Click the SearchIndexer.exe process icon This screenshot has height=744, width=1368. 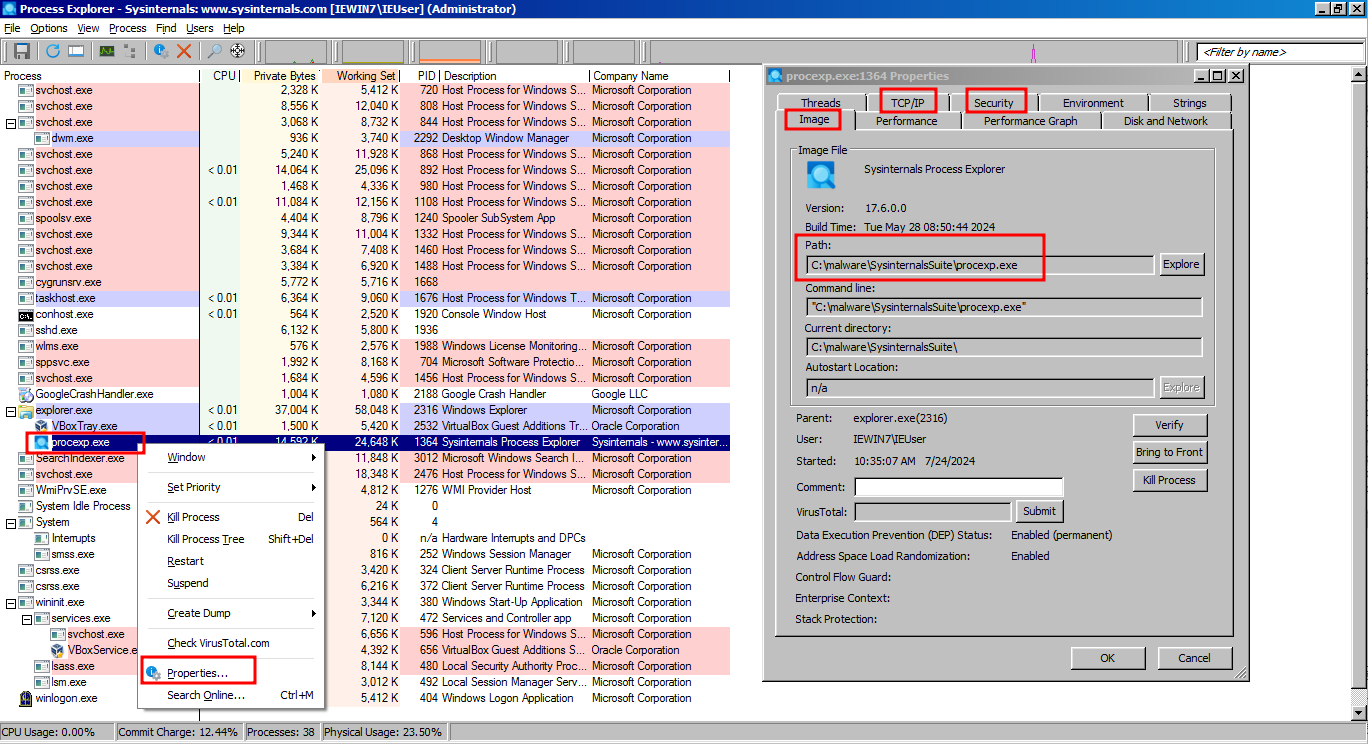click(x=26, y=458)
